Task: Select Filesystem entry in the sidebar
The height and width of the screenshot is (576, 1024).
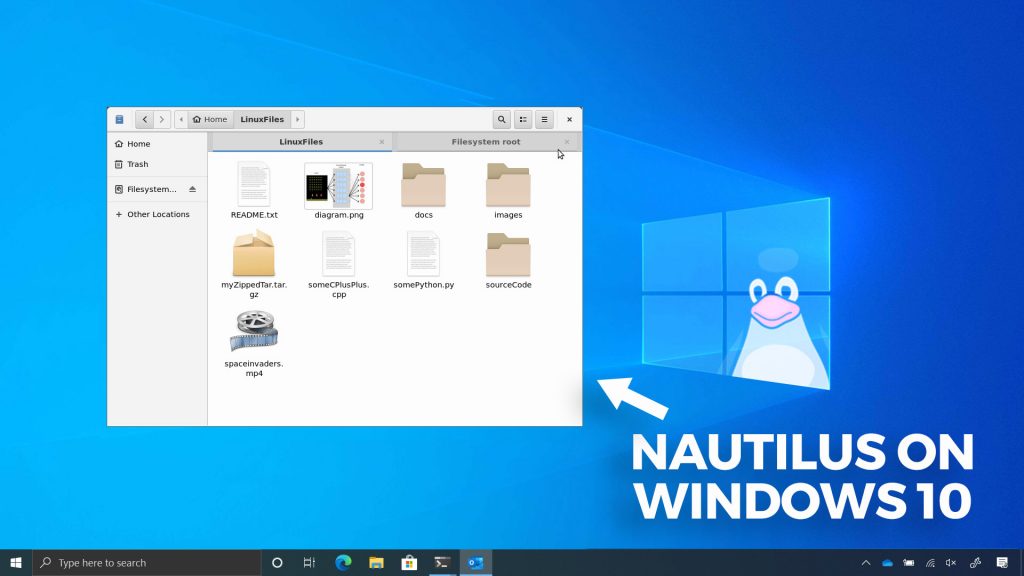Action: coord(152,189)
